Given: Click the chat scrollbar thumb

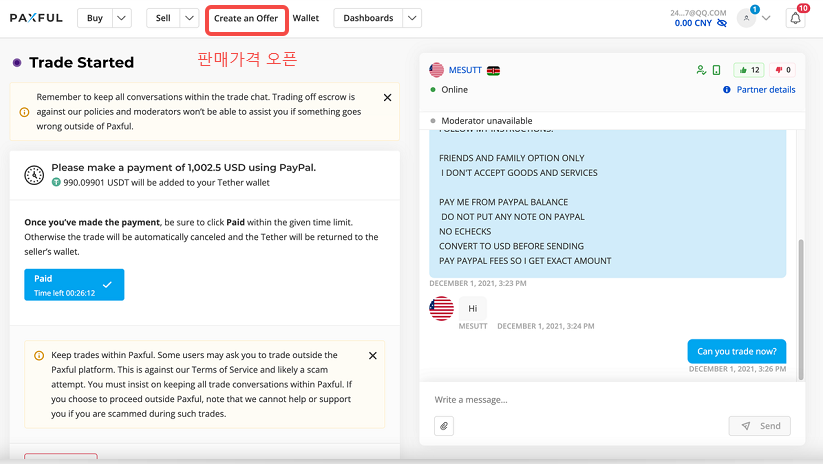Looking at the screenshot, I should [x=801, y=309].
